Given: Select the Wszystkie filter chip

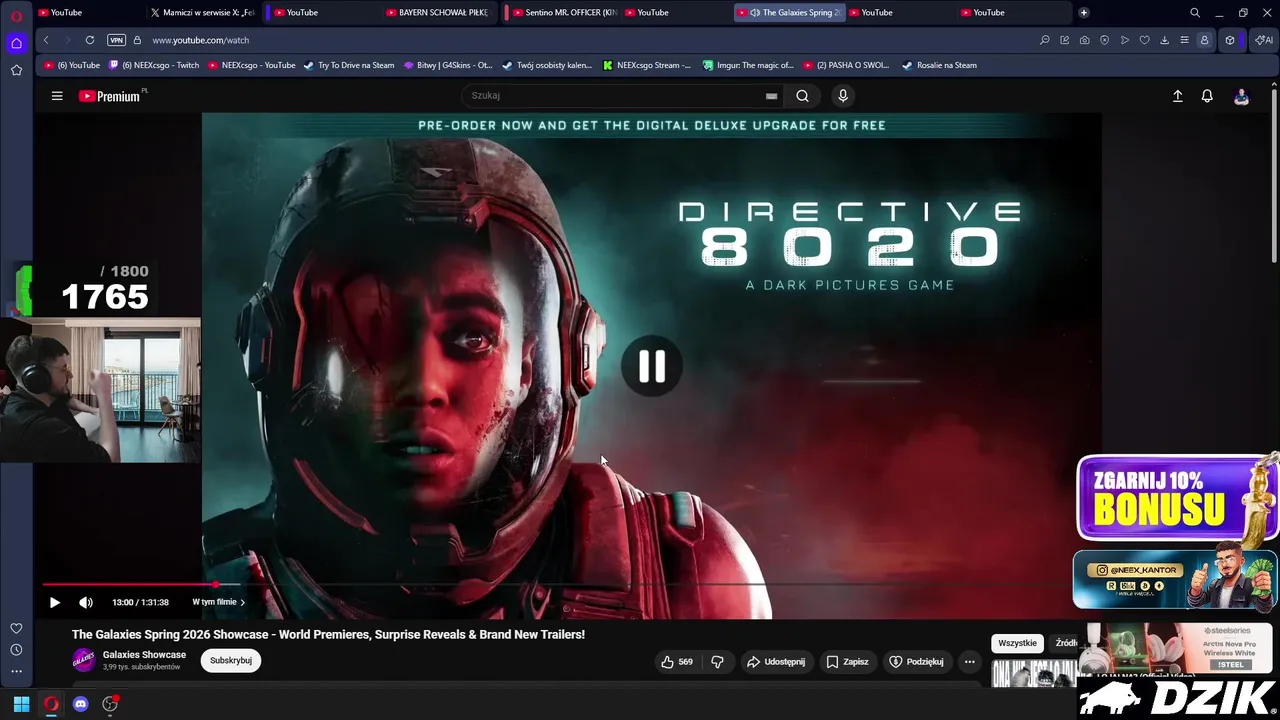Looking at the screenshot, I should coord(1017,643).
